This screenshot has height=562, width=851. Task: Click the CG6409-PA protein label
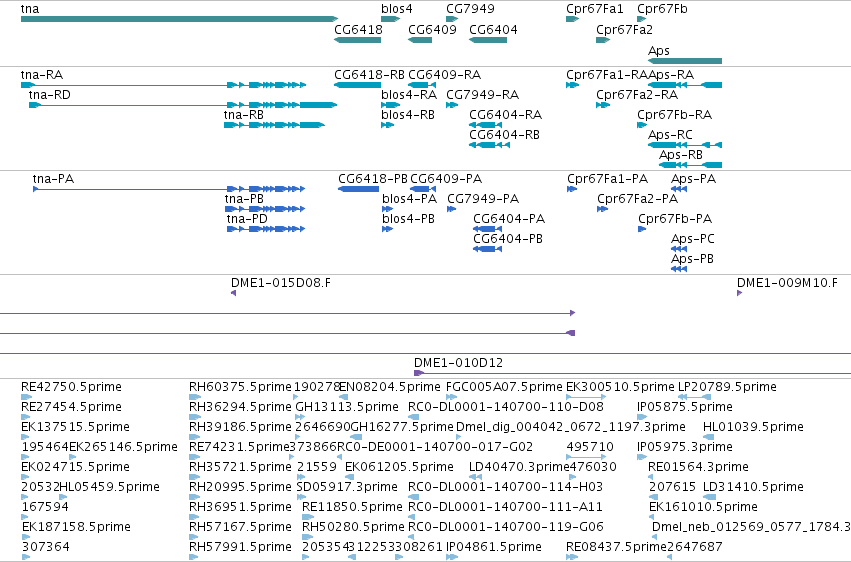[446, 178]
